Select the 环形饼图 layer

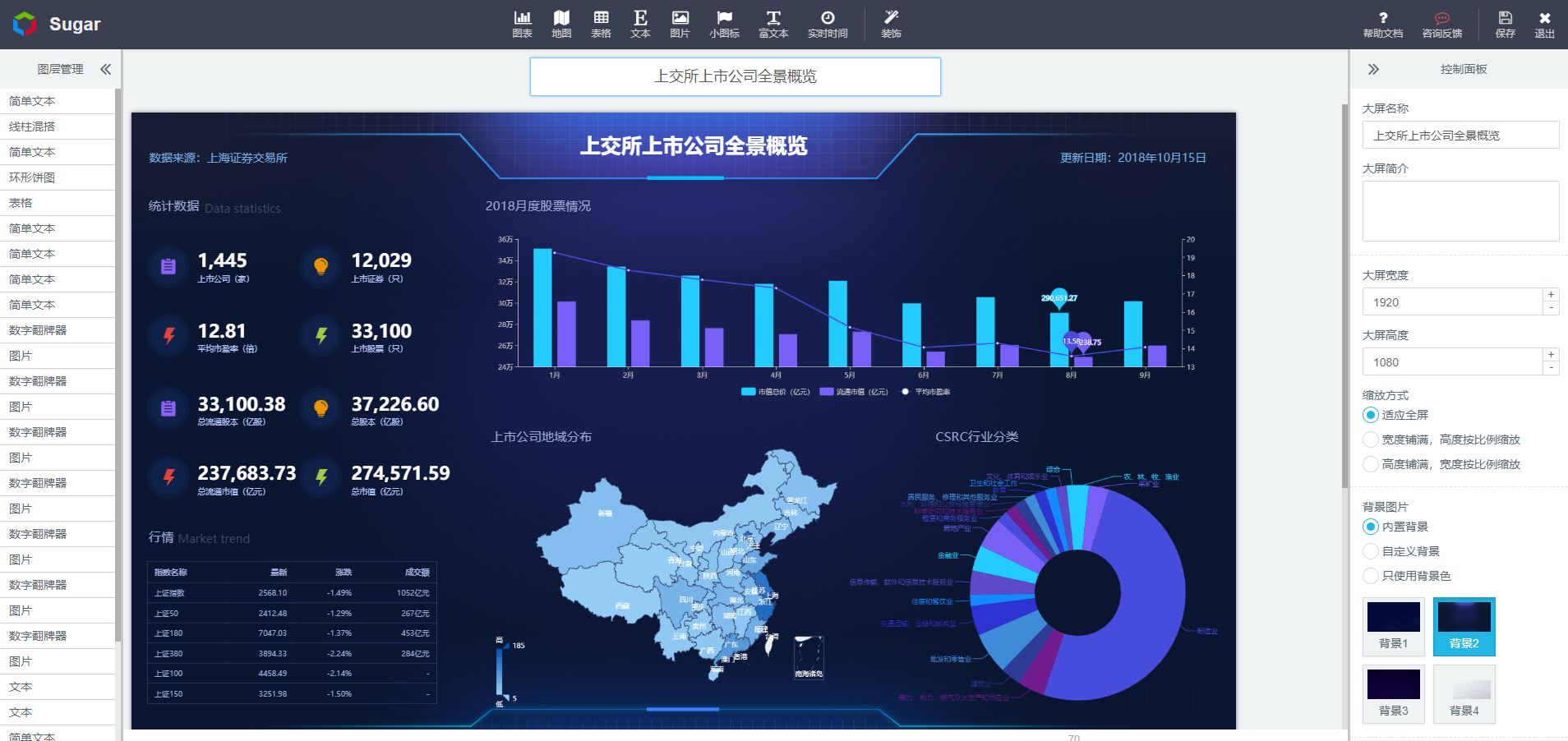(x=58, y=177)
